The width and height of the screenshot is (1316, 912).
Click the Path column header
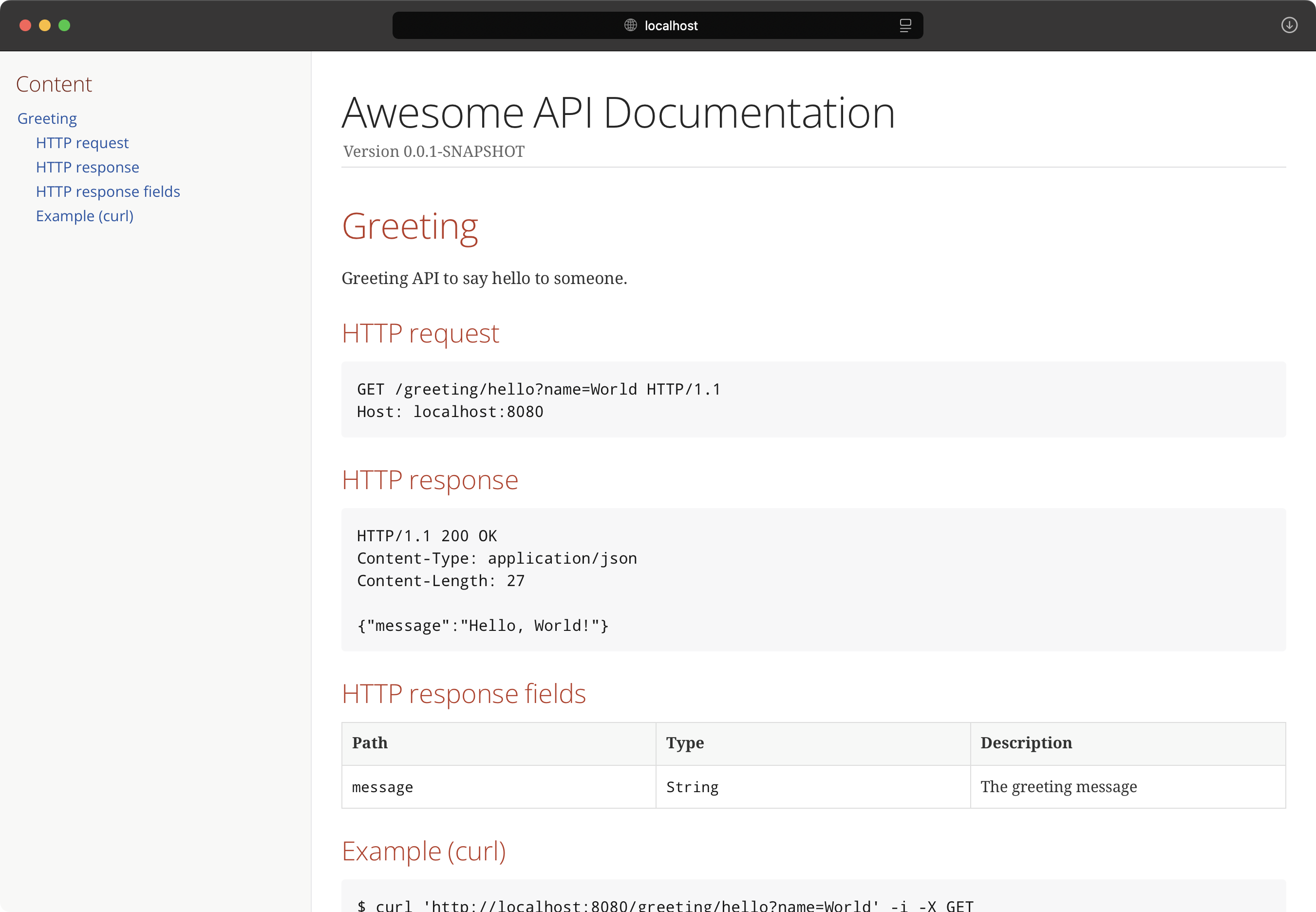coord(370,743)
